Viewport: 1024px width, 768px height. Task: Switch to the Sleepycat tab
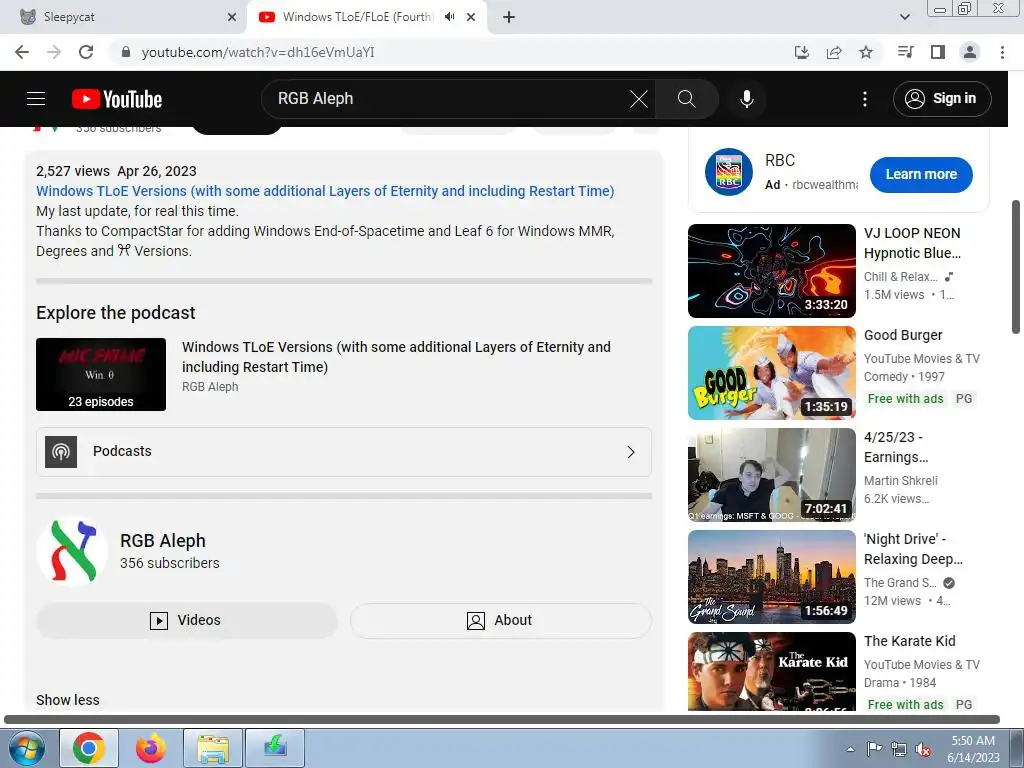tap(123, 17)
